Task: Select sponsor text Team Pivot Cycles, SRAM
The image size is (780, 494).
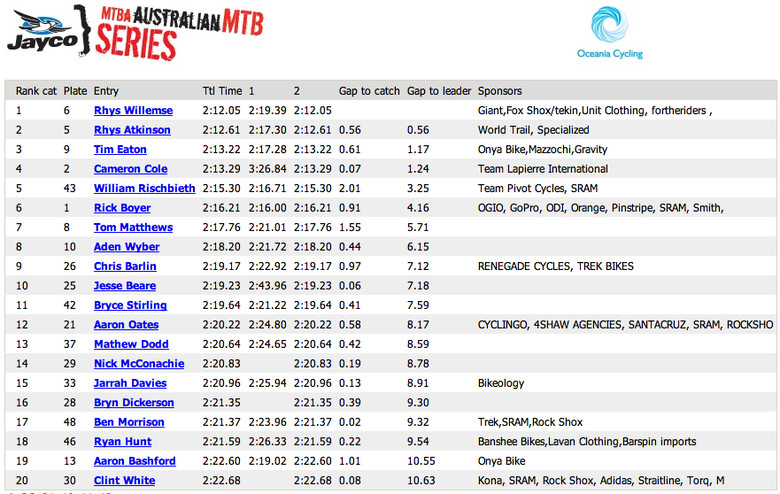Action: pyautogui.click(x=538, y=188)
